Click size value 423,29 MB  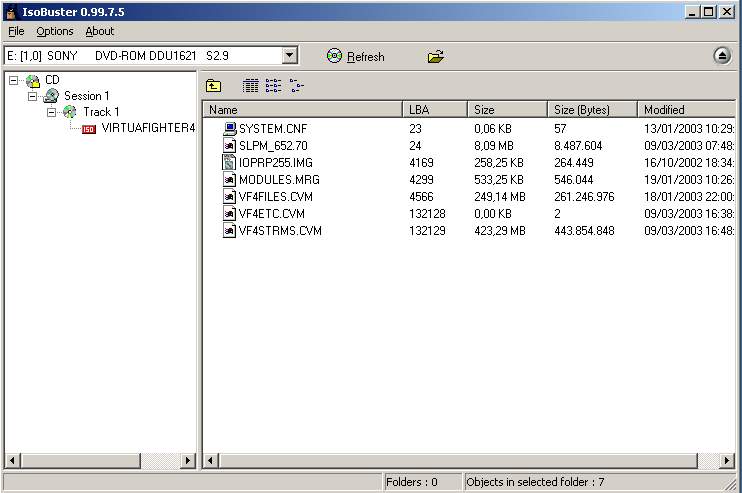click(500, 231)
